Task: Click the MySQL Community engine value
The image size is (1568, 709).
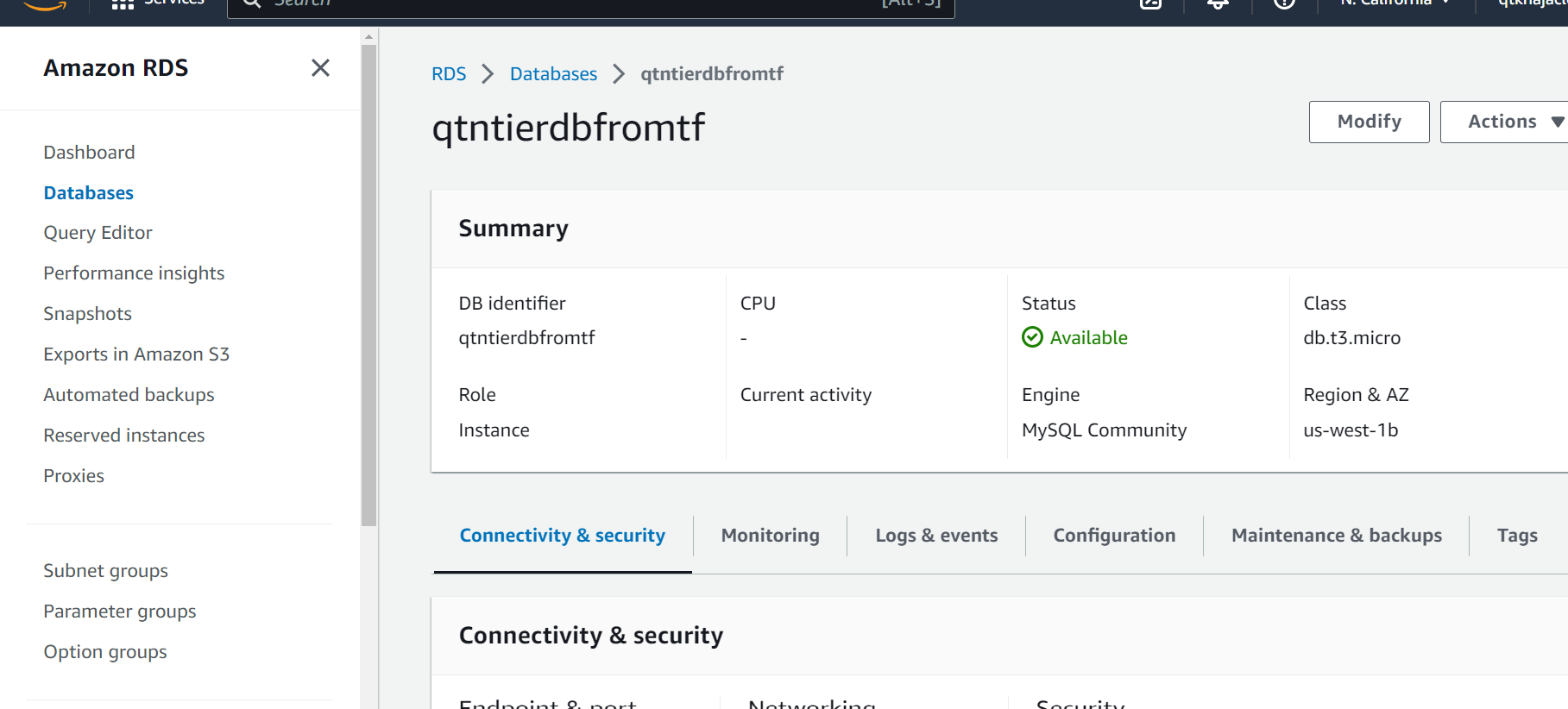Action: click(1104, 430)
